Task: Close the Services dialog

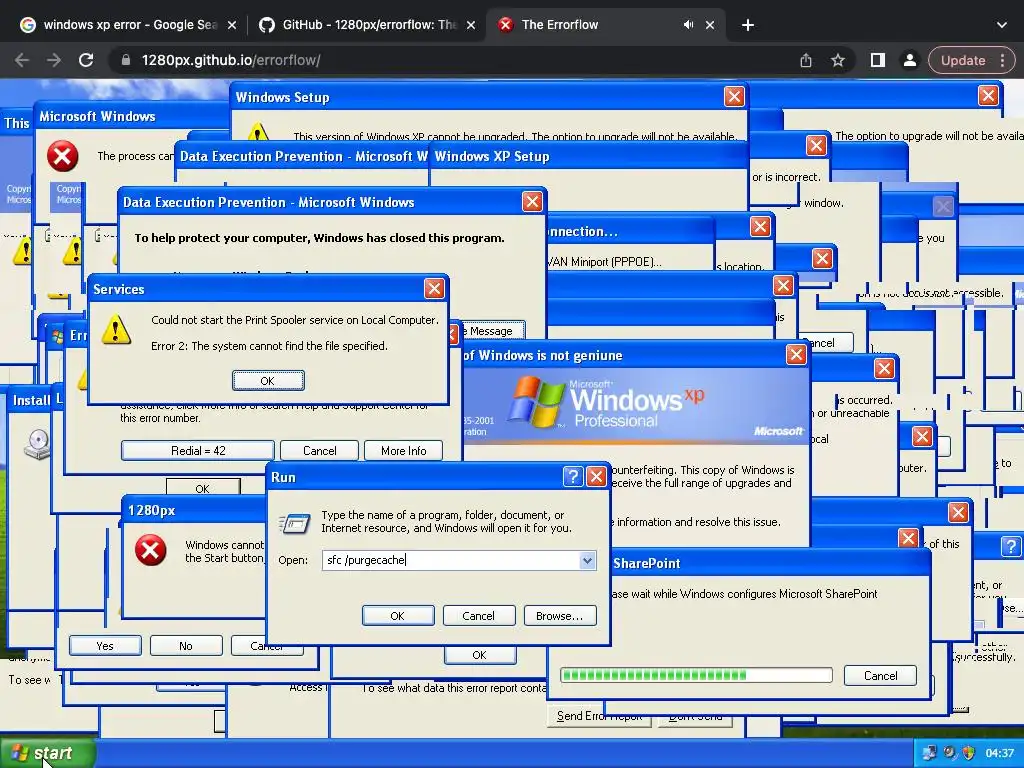Action: coord(434,289)
